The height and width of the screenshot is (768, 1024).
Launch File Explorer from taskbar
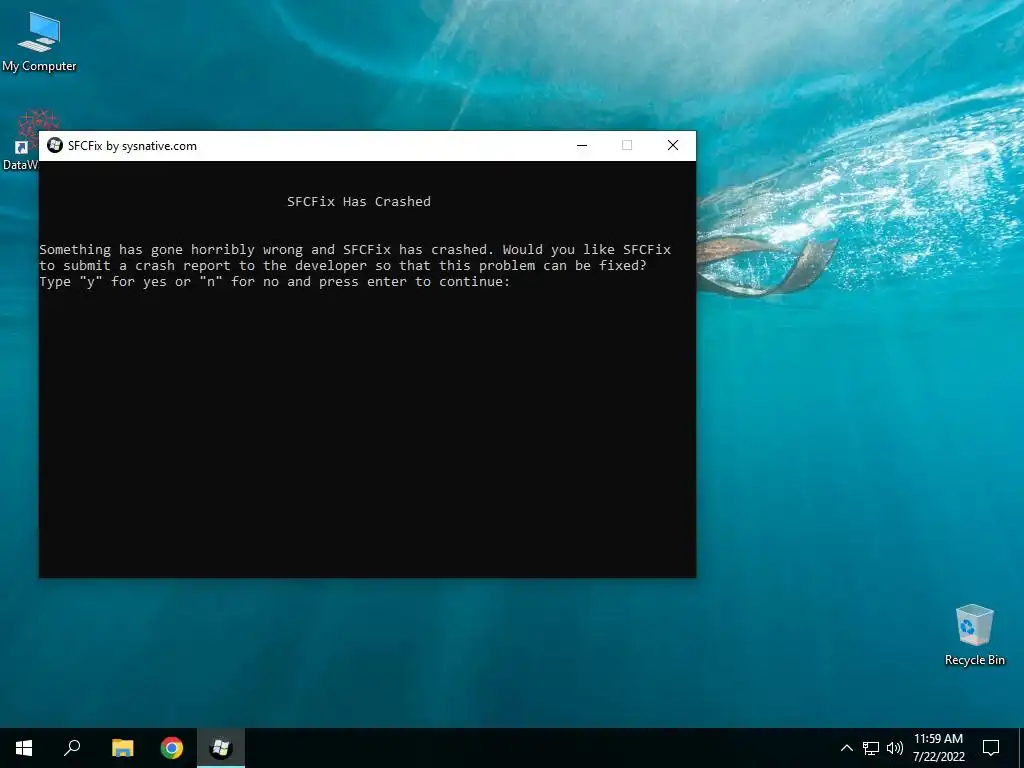point(122,748)
